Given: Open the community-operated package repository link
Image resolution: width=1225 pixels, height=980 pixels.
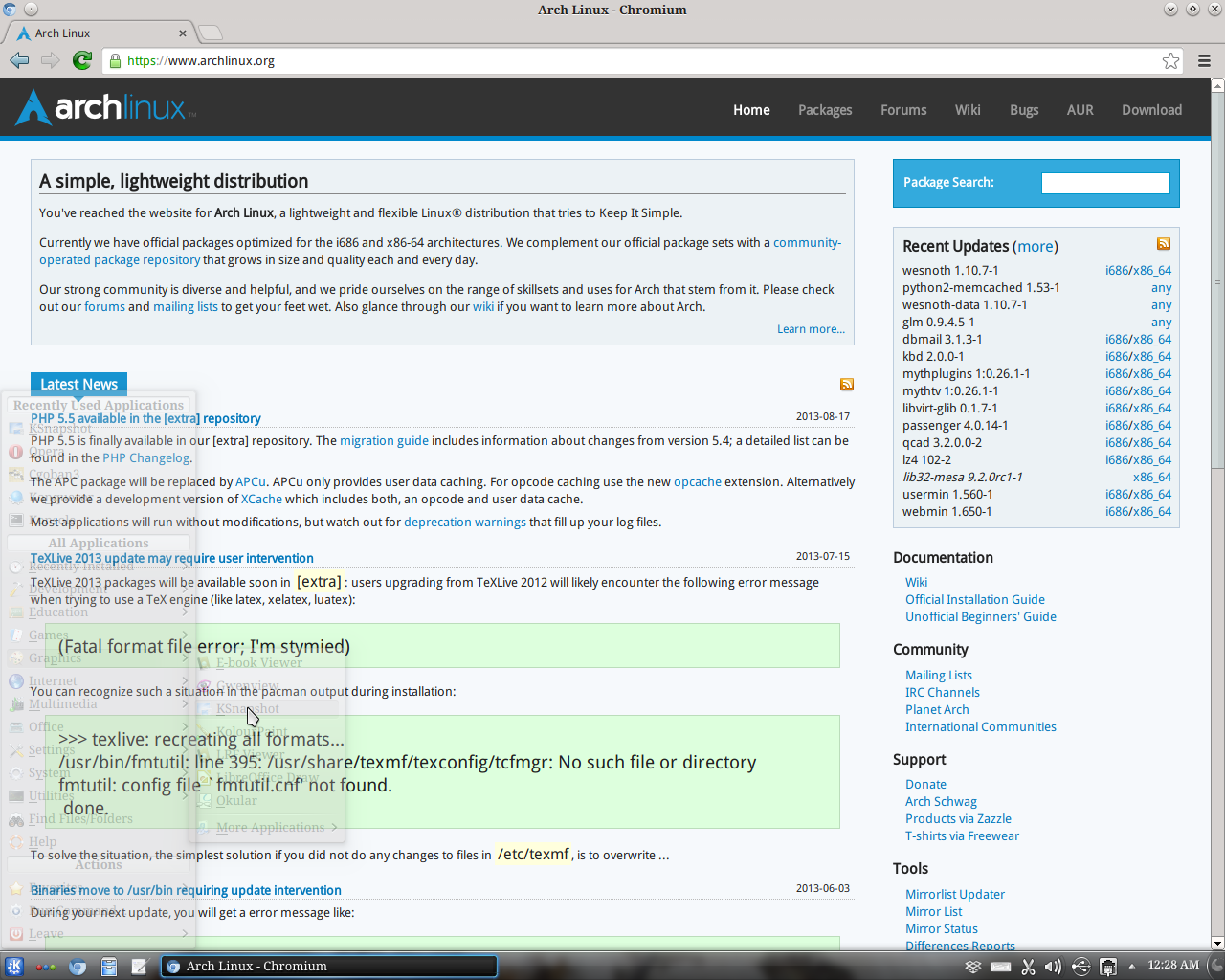Looking at the screenshot, I should pos(120,260).
